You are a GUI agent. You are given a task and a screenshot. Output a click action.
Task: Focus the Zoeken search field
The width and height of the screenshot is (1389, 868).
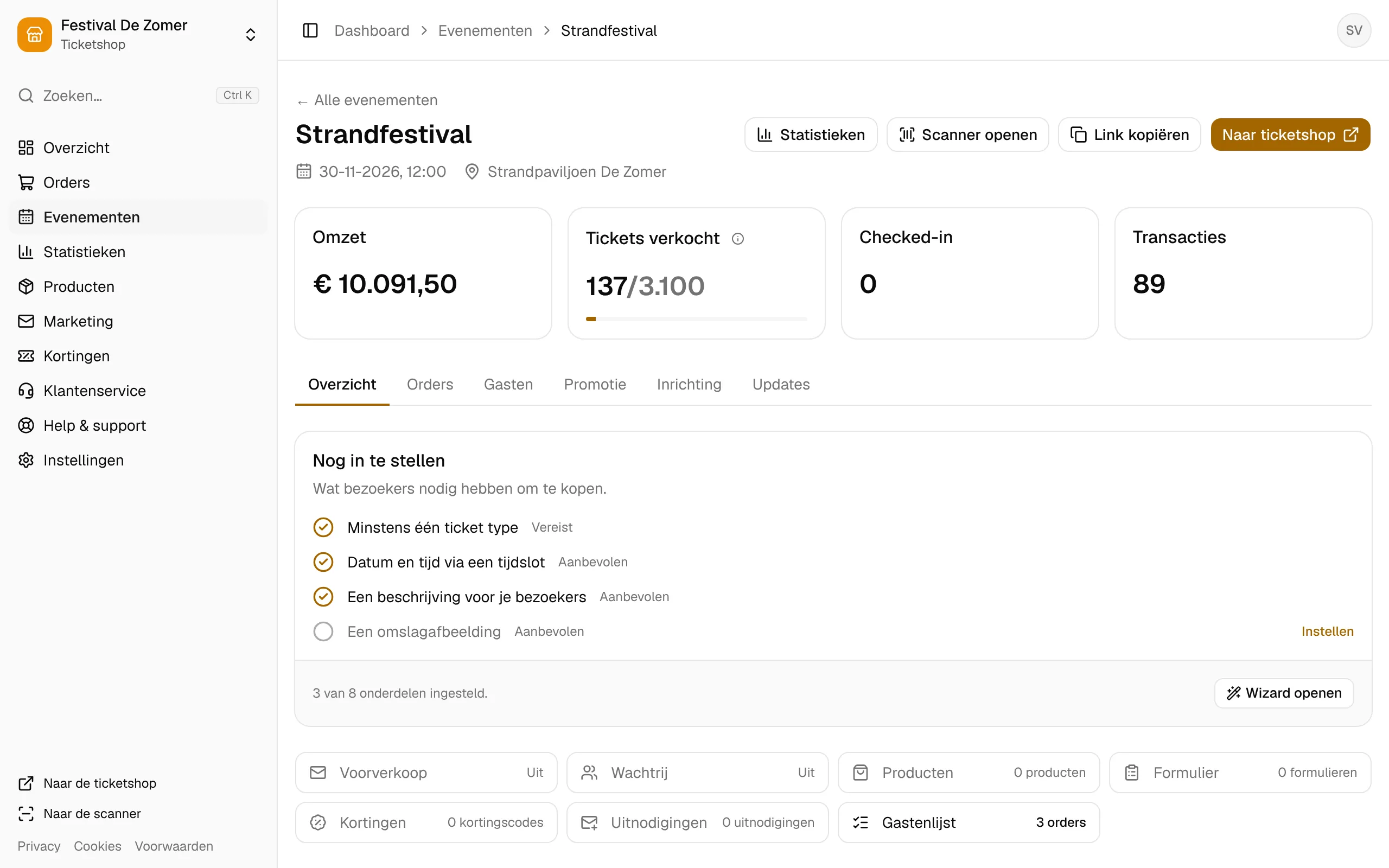pos(138,95)
